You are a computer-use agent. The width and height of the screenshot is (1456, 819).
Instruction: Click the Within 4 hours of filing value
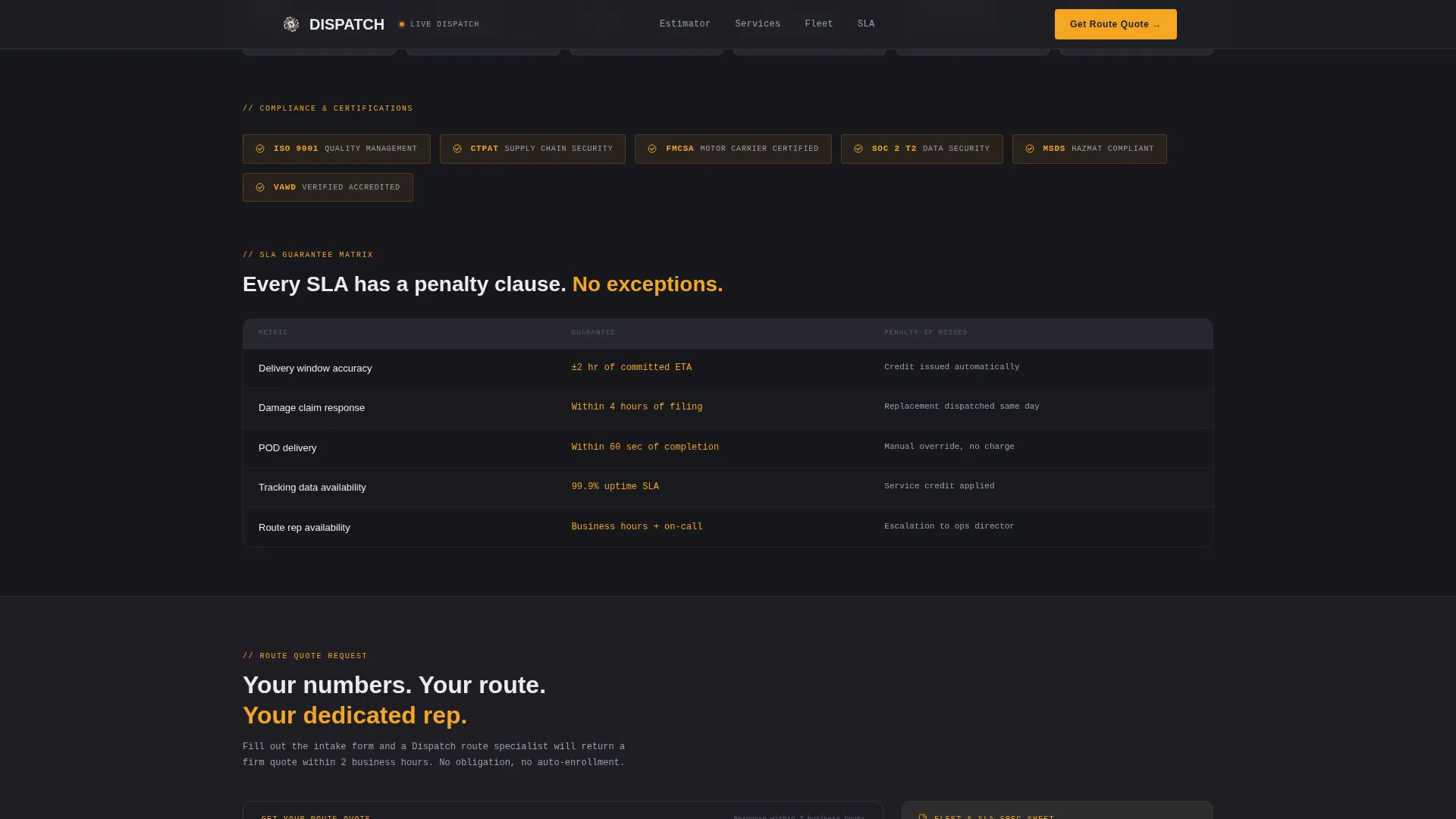[x=637, y=407]
